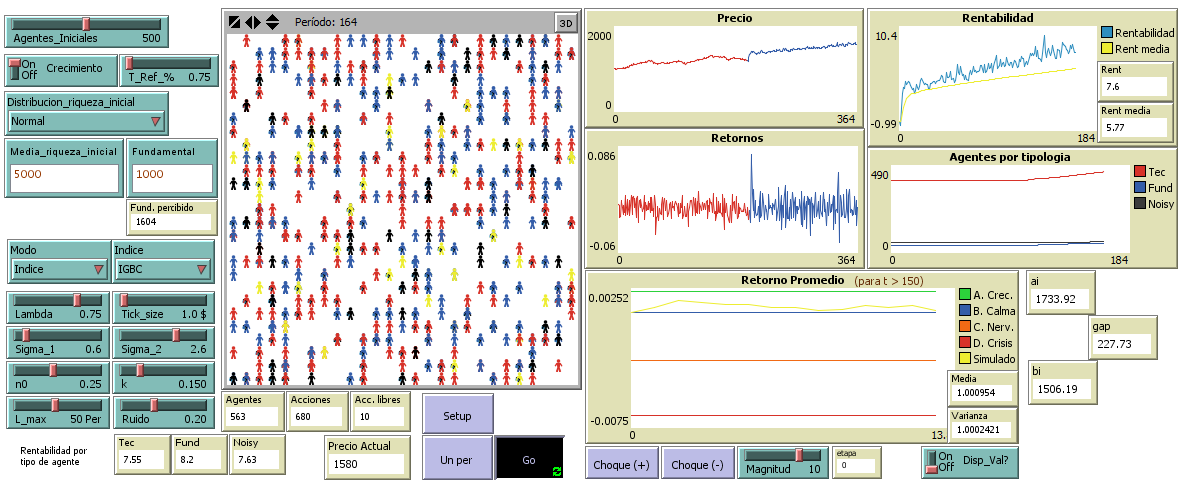Click the red Tec legend swatch
This screenshot has width=1182, height=489.
(x=1140, y=172)
